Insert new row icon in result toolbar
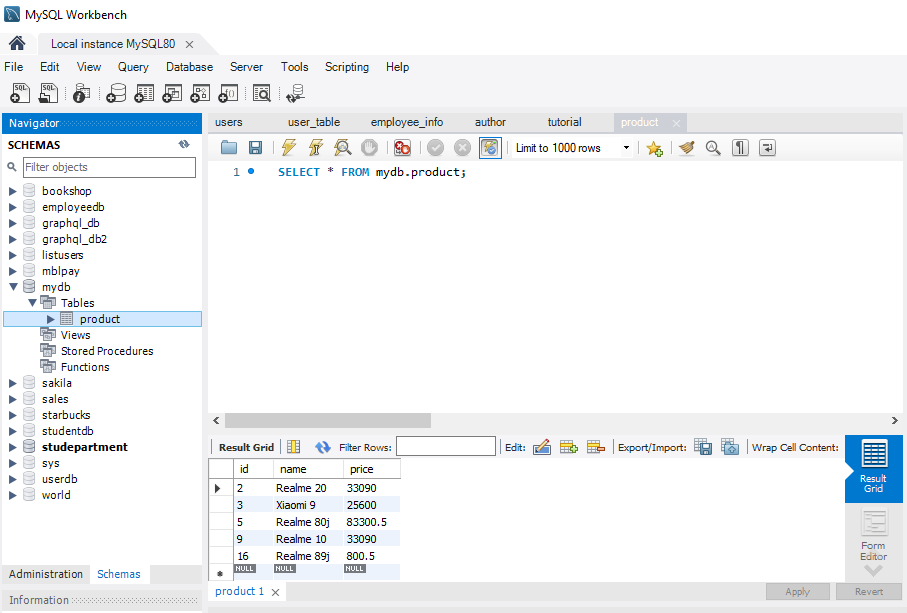The height and width of the screenshot is (613, 907). coord(569,447)
